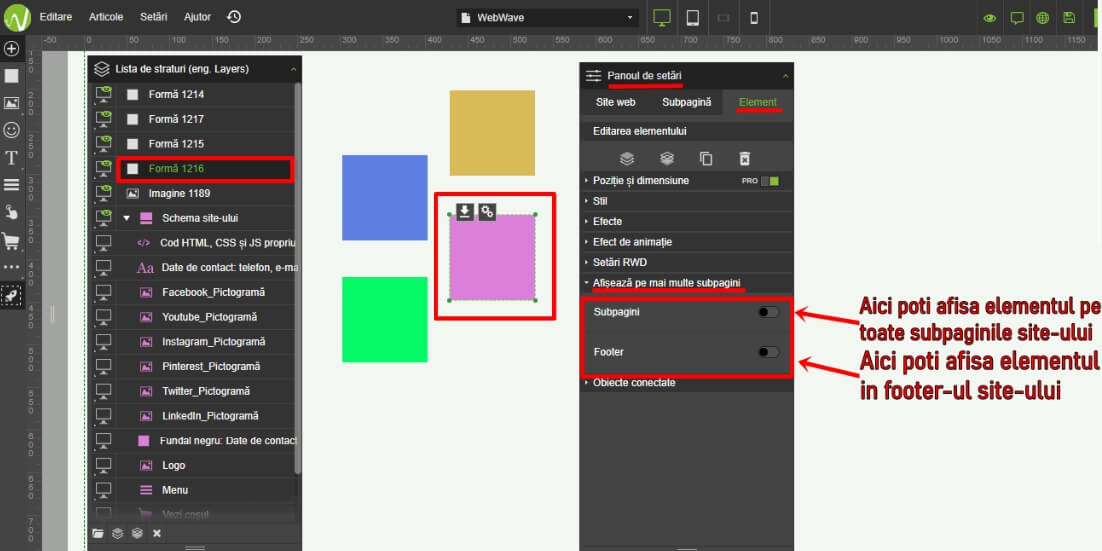Open the WebWave page dropdown
The image size is (1102, 551).
pos(548,17)
